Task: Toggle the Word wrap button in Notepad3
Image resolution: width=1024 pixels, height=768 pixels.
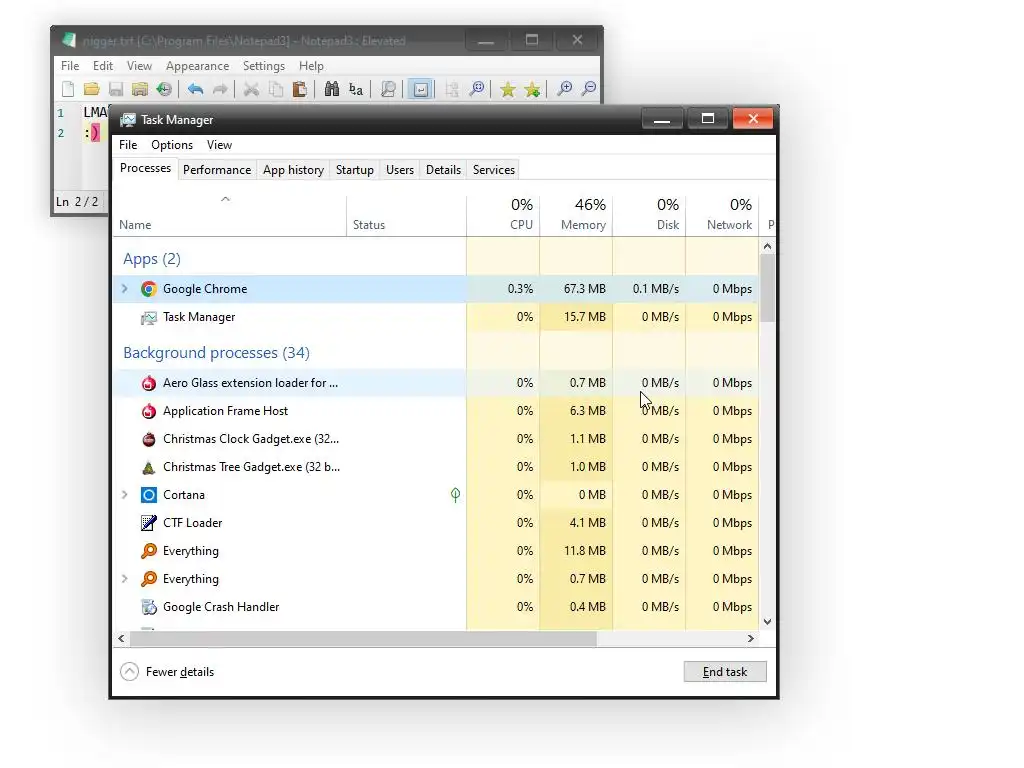Action: tap(421, 89)
